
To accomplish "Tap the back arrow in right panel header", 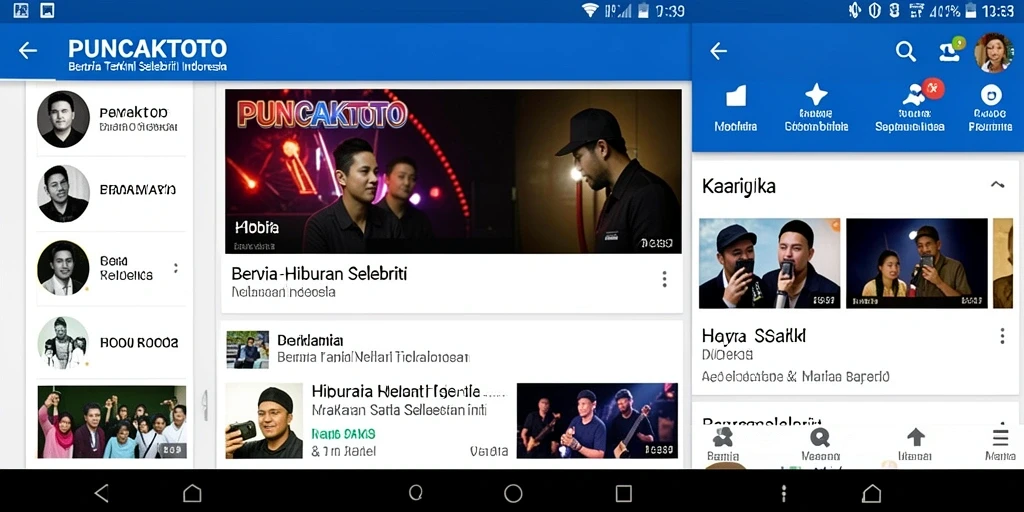I will click(x=718, y=51).
